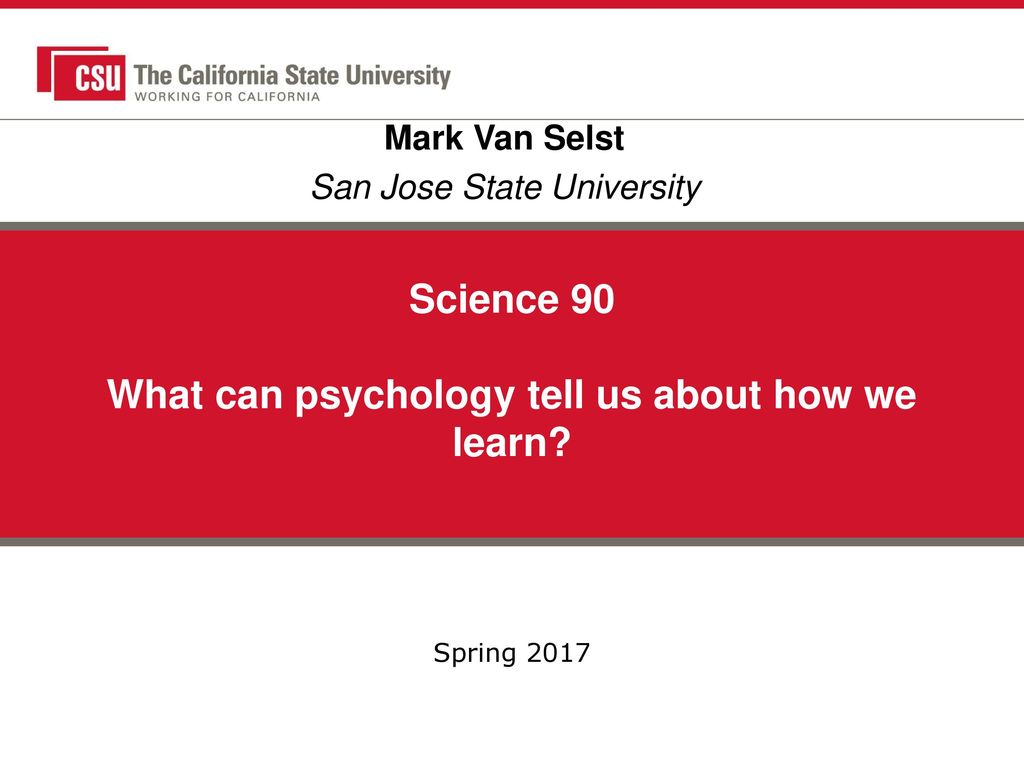Click the word 'Jose' in the university name

[417, 187]
